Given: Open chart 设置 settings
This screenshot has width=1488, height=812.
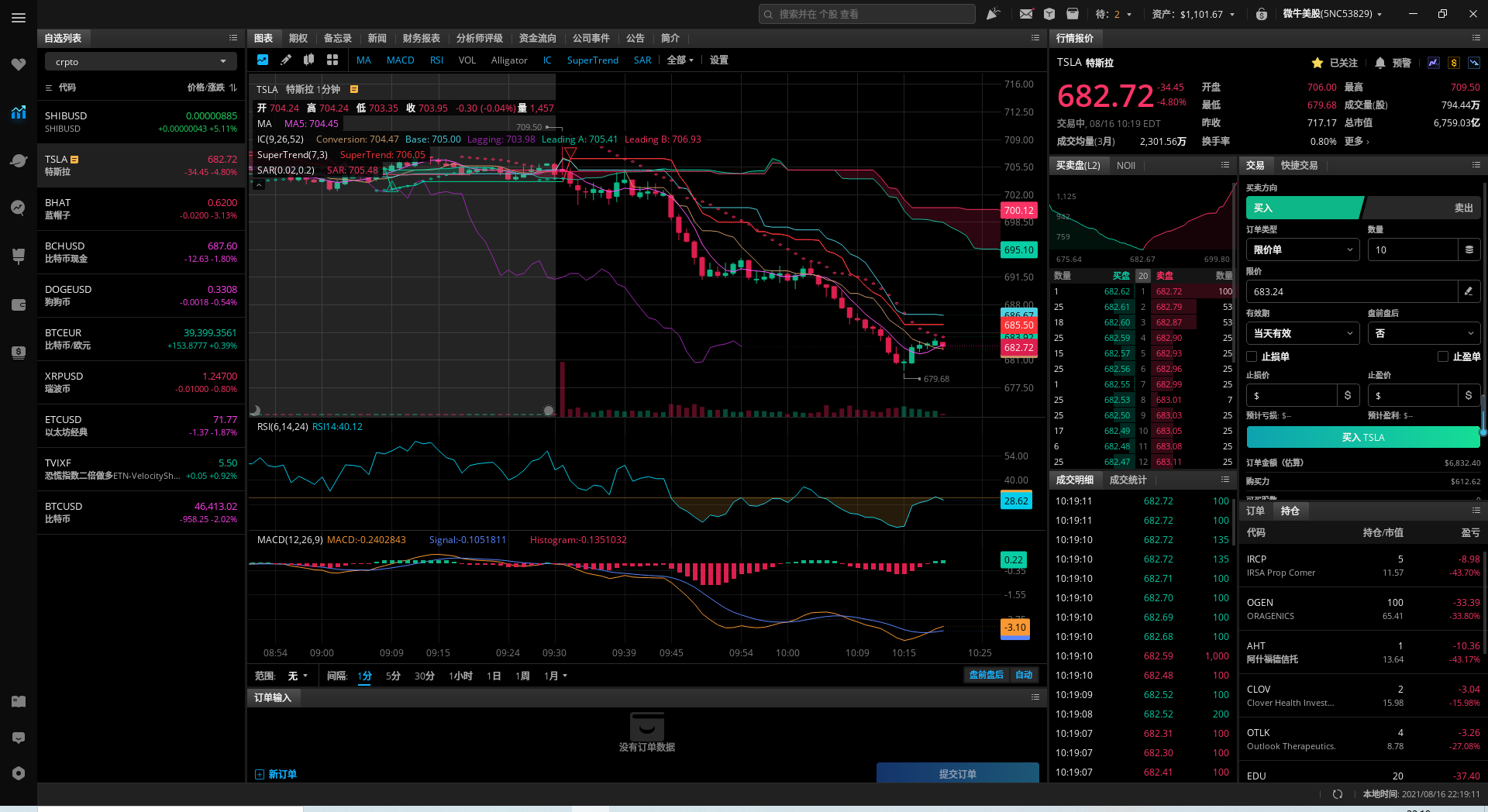Looking at the screenshot, I should click(719, 60).
